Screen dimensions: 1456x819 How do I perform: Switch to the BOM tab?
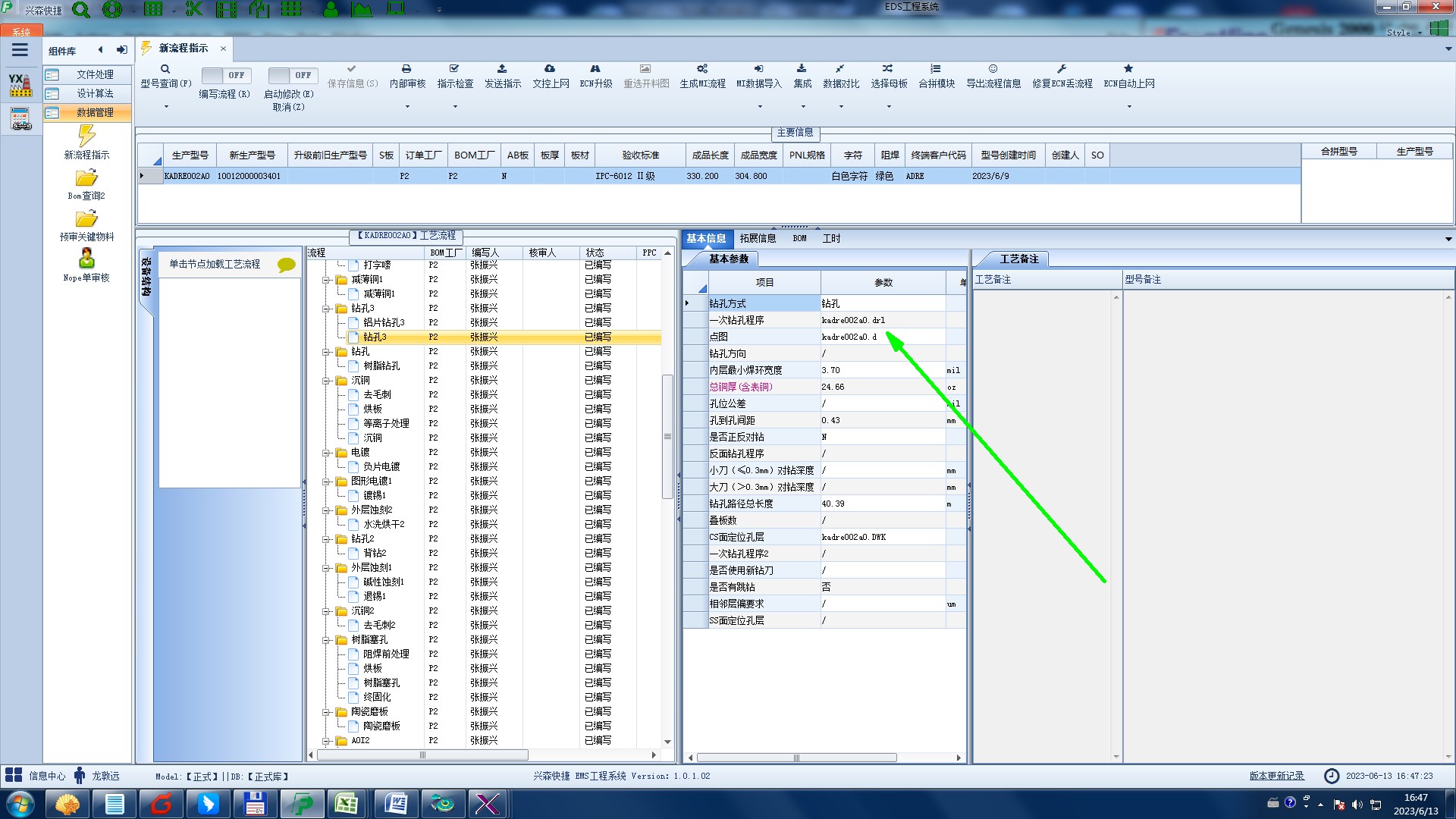pyautogui.click(x=799, y=238)
